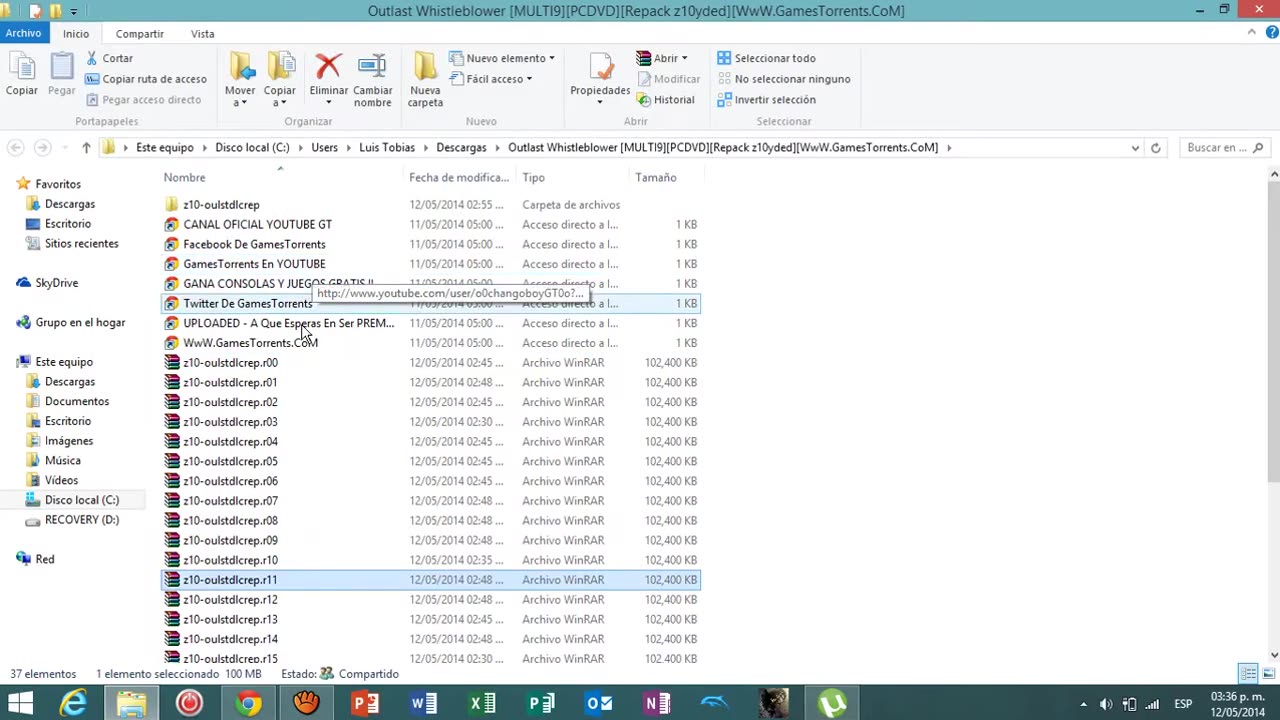Switch to the Compartir tab
The image size is (1280, 720).
click(x=139, y=34)
